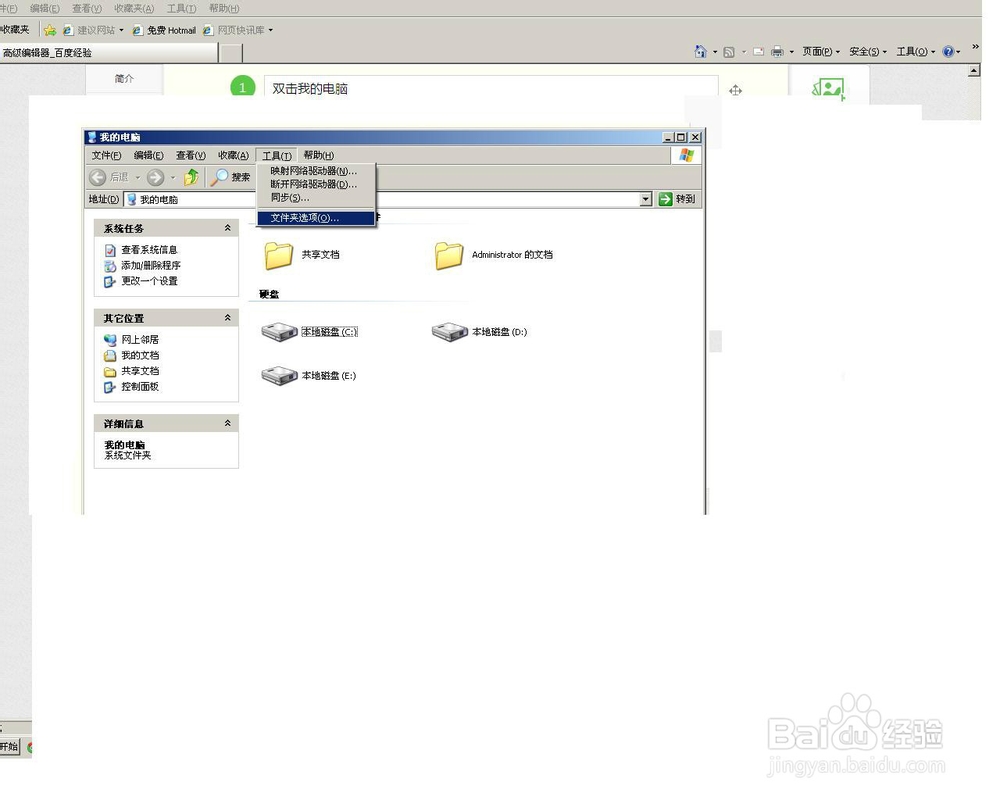The height and width of the screenshot is (800, 1000).
Task: Click the move handle icon beside step 1
Action: 735,91
